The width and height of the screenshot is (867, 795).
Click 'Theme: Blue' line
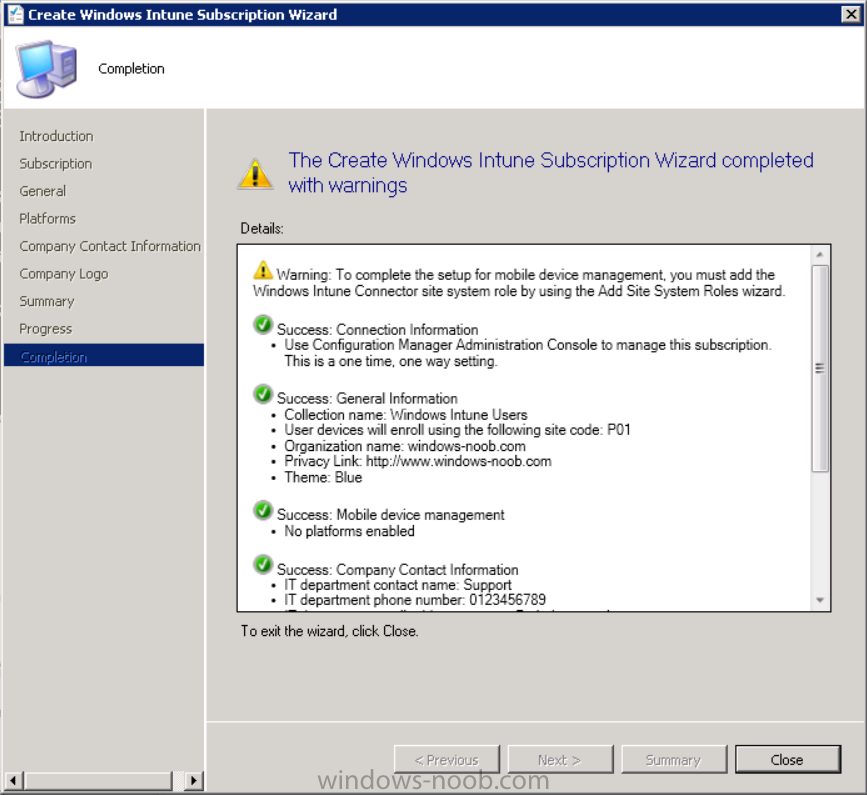point(323,478)
